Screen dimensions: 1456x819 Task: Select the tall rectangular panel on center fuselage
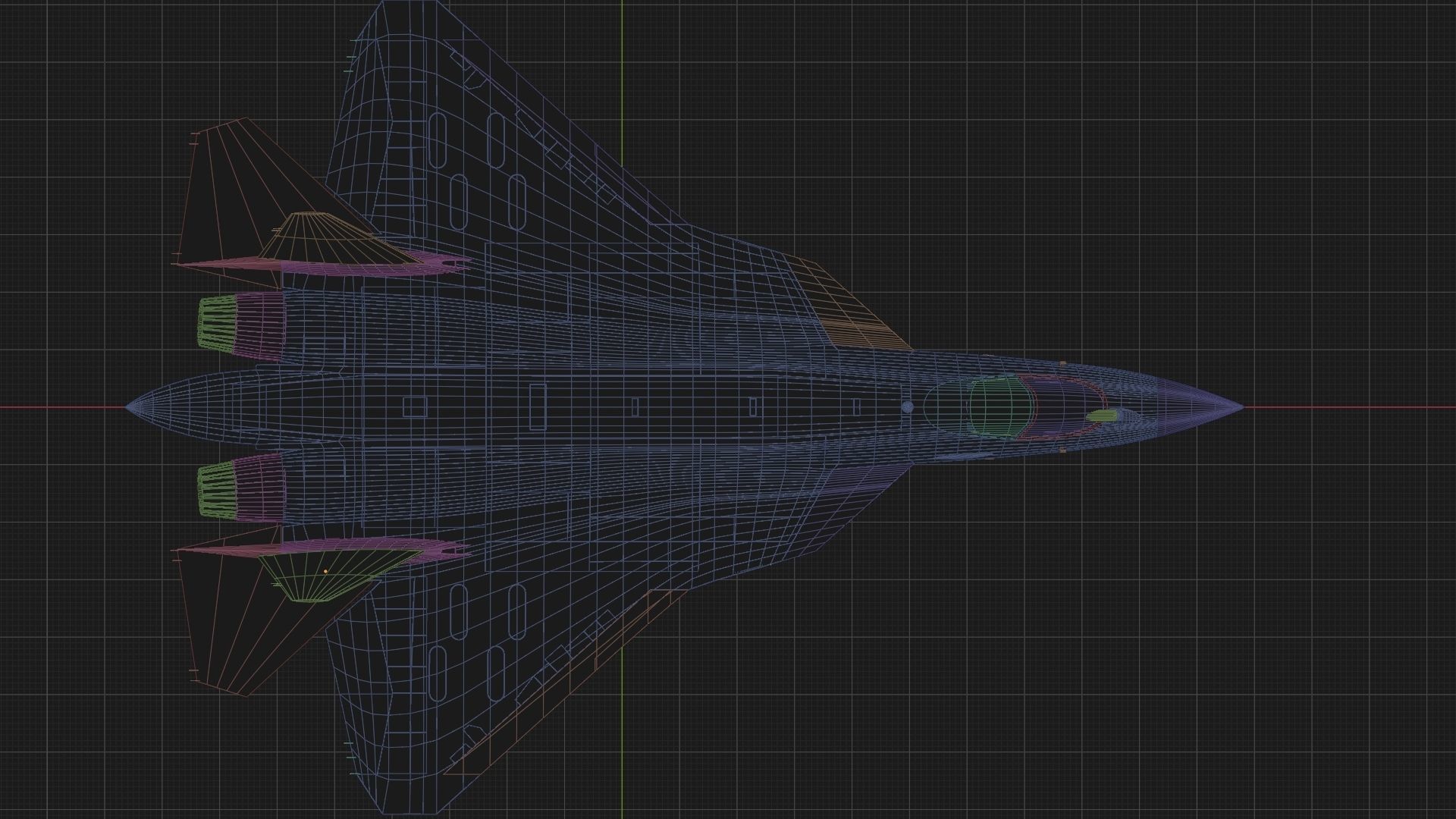point(538,407)
